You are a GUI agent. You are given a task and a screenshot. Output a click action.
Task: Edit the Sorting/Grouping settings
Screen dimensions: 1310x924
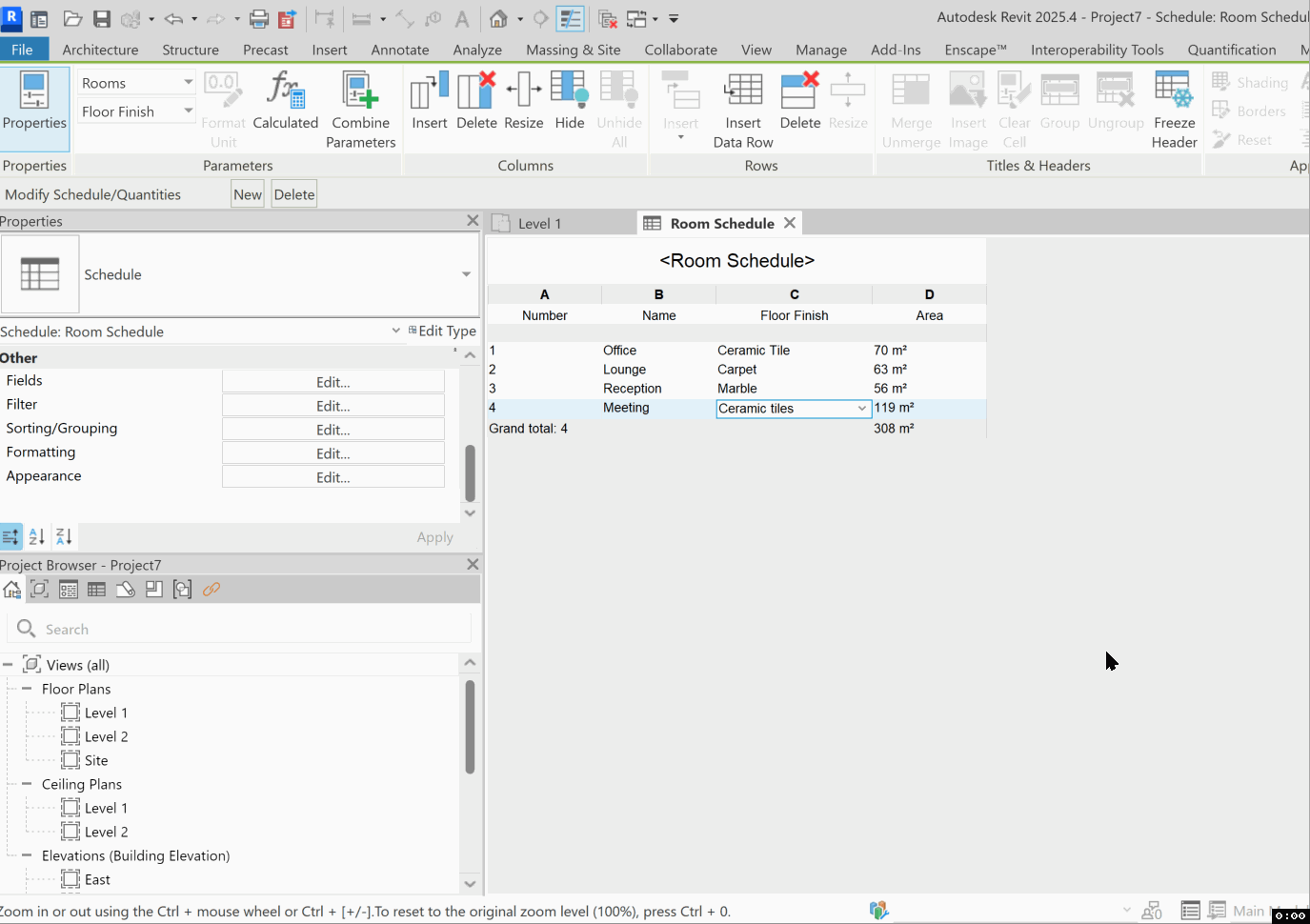[333, 429]
